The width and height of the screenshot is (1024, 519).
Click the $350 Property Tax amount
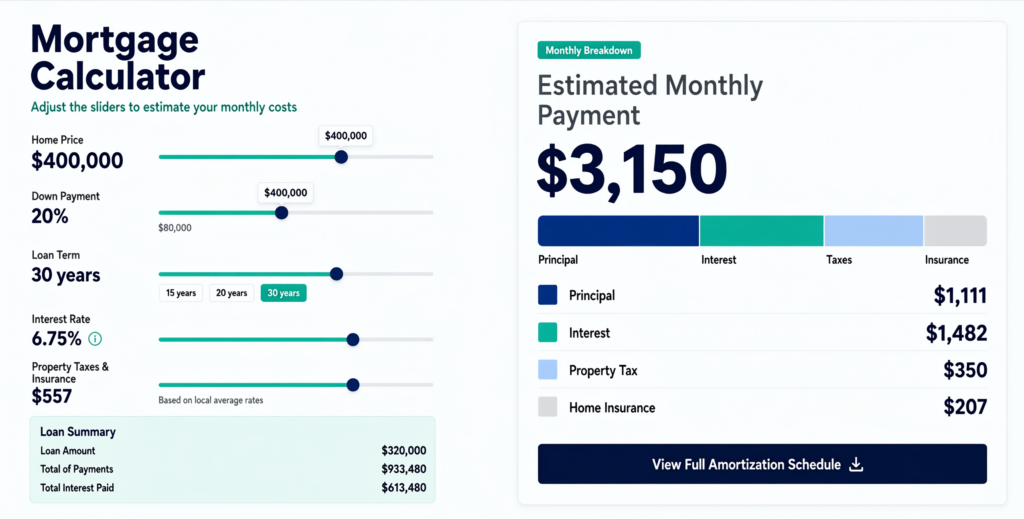(965, 370)
